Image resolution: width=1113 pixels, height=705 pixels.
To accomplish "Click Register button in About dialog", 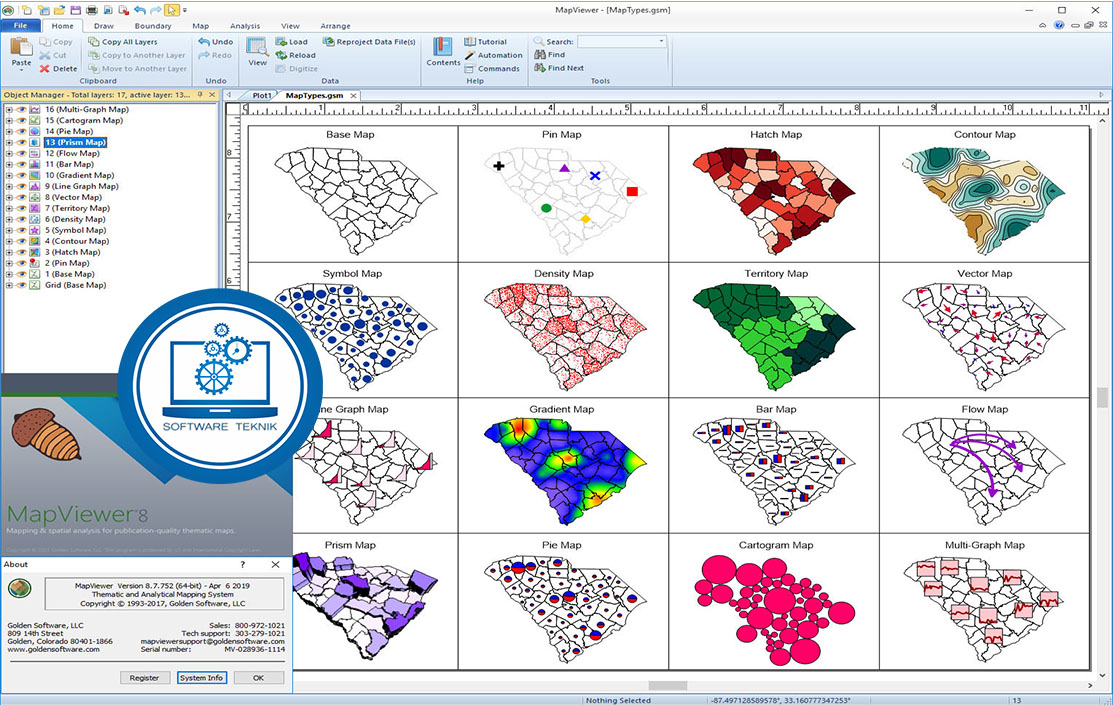I will (144, 678).
